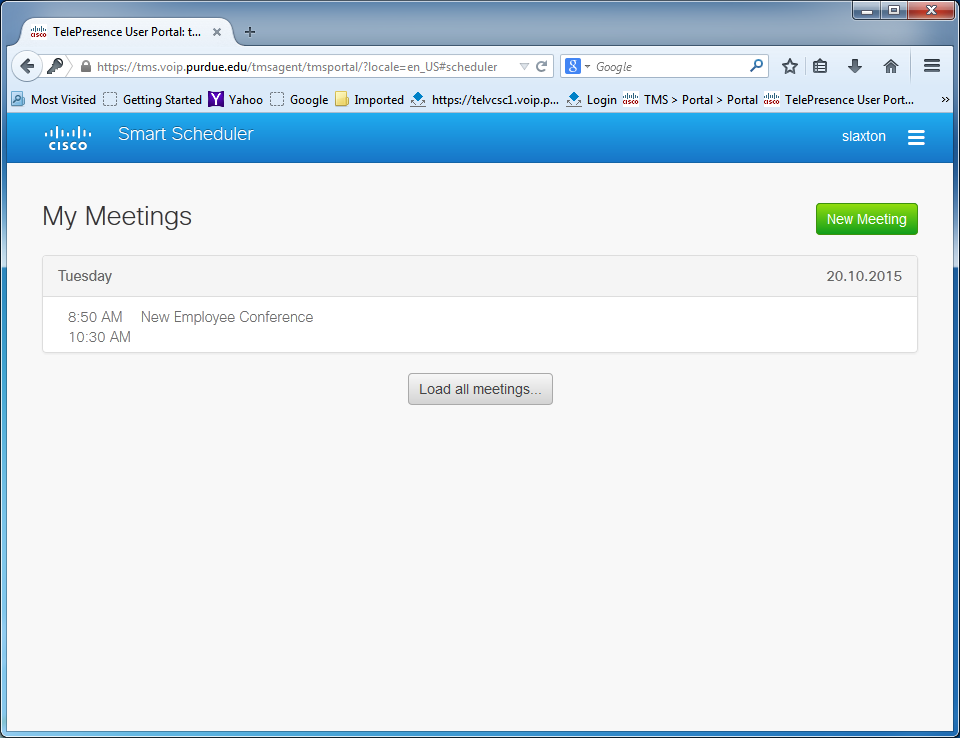Show more bookmarks overflow chevron
This screenshot has width=960, height=738.
coord(945,99)
